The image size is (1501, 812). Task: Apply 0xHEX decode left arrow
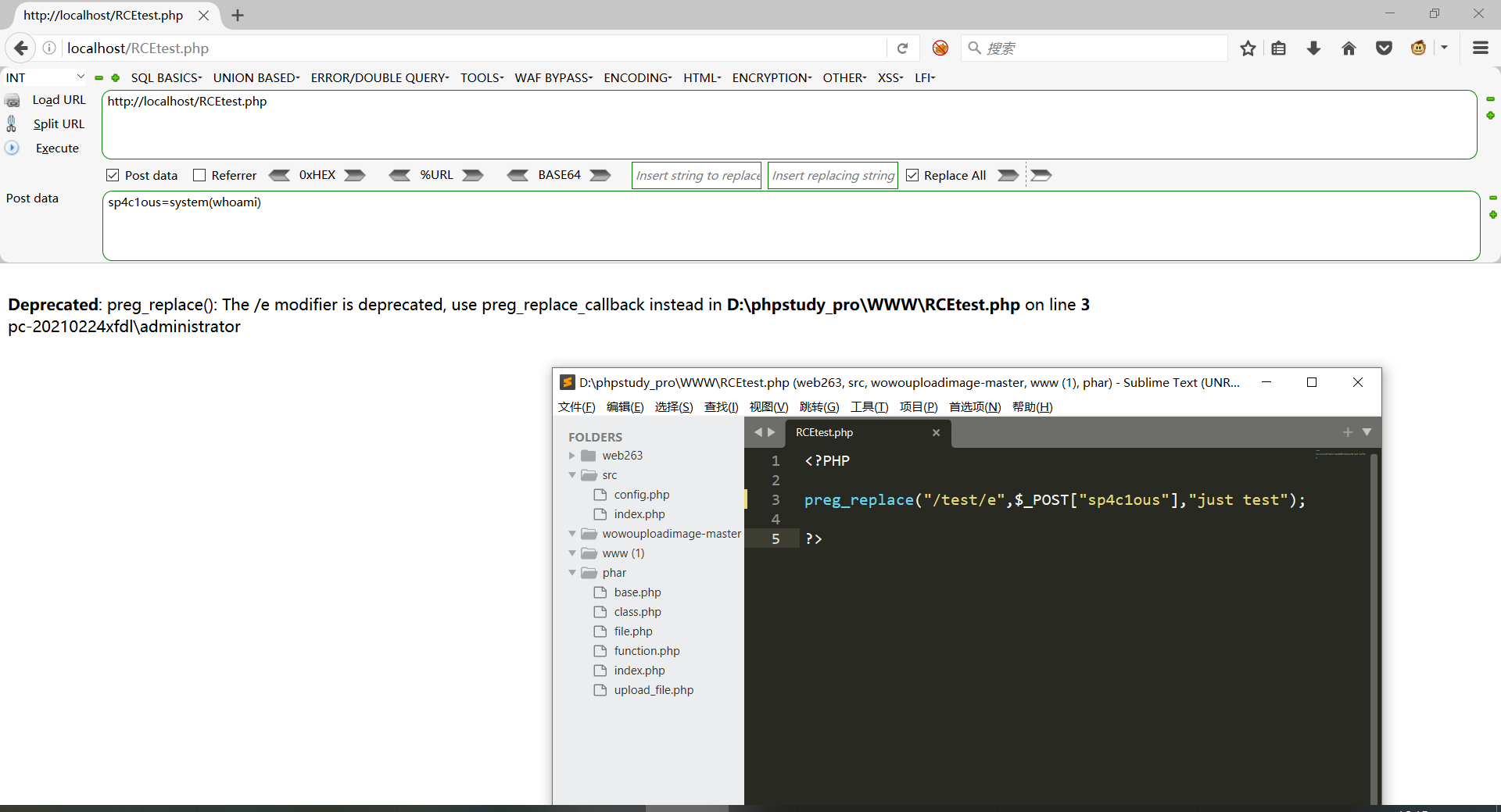[x=279, y=175]
